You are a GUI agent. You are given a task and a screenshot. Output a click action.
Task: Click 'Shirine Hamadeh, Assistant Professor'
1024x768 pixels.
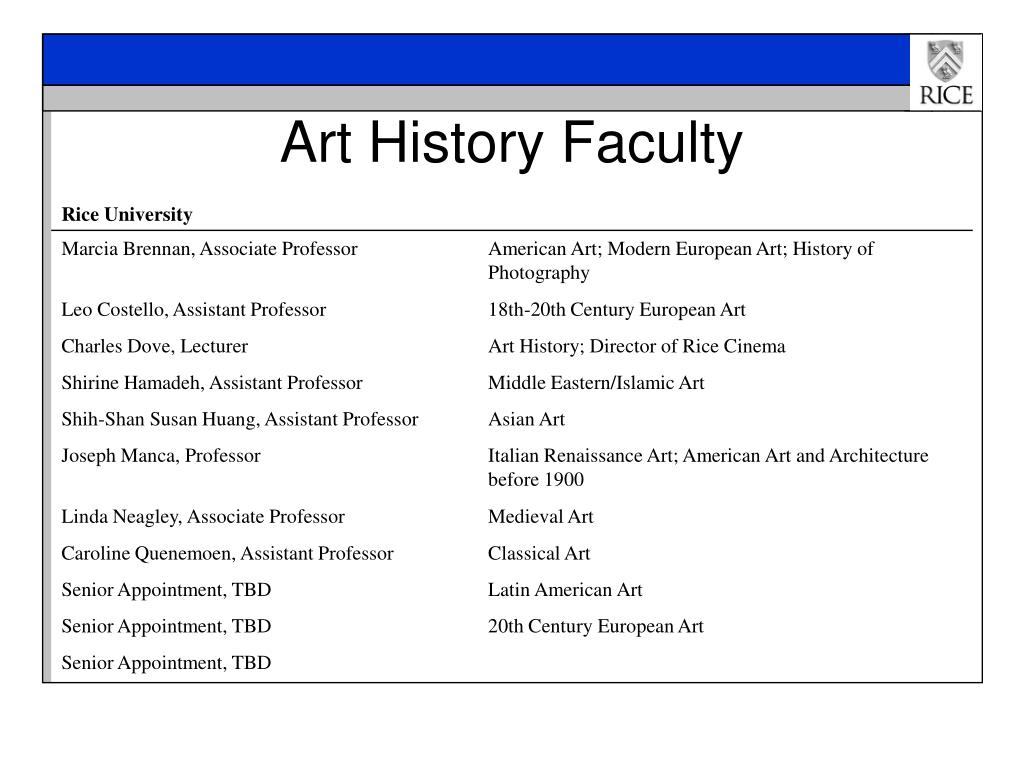click(212, 383)
